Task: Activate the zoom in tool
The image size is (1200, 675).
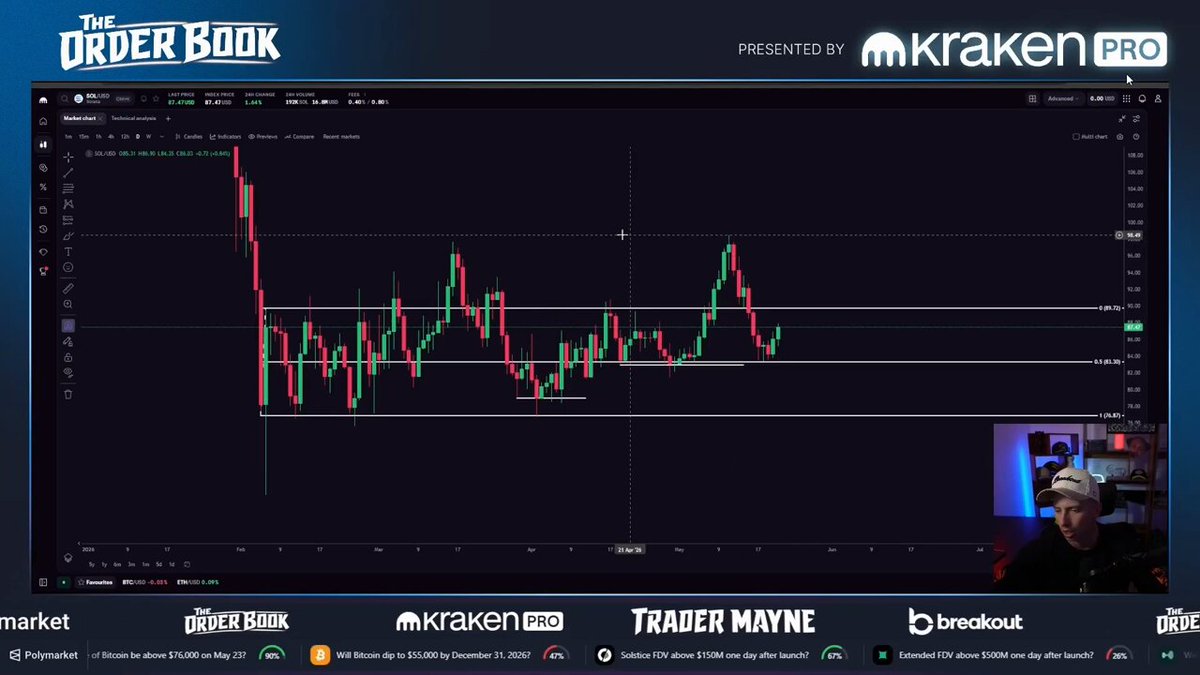Action: tap(68, 304)
